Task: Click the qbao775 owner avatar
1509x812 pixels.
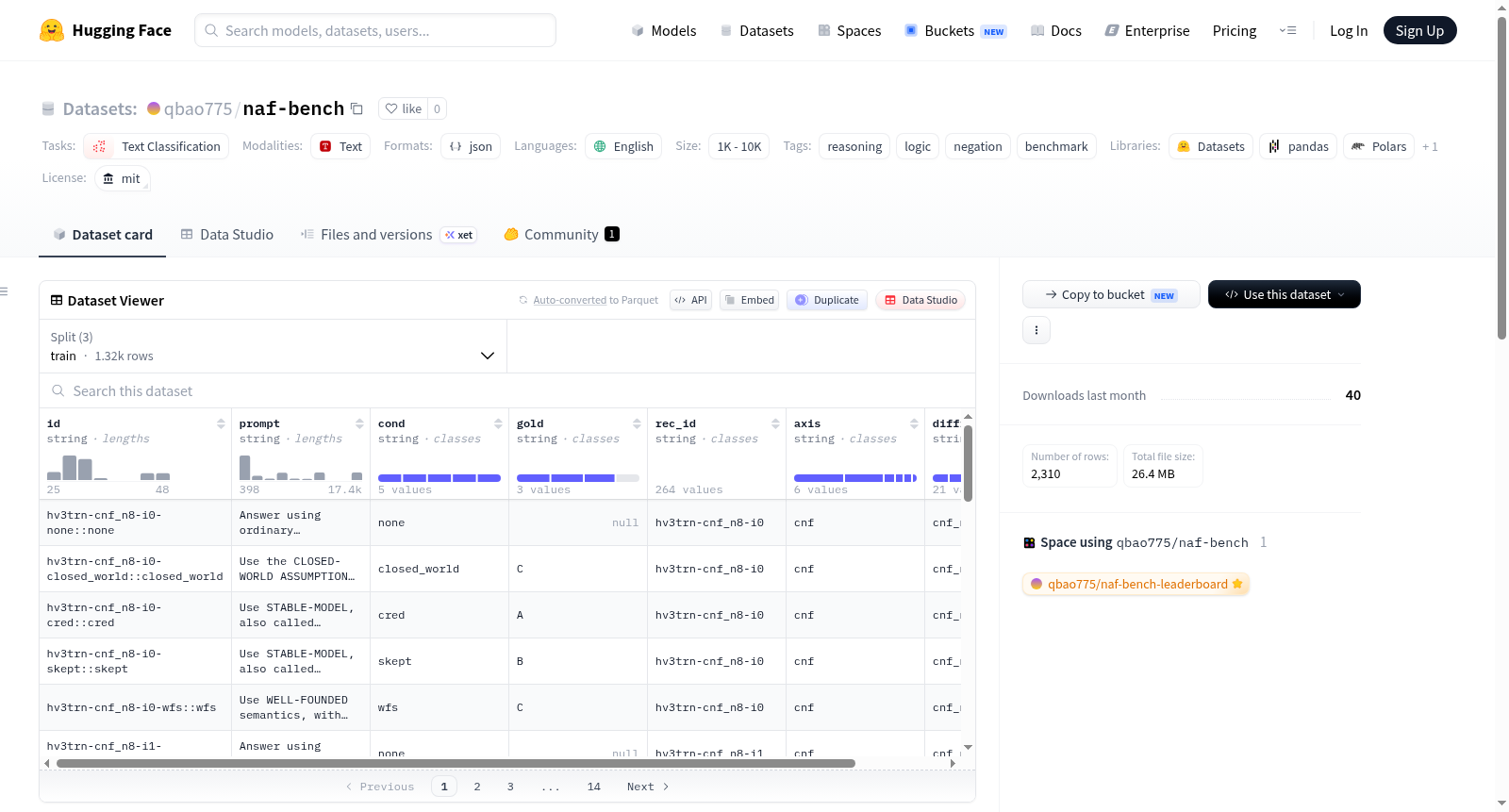Action: pyautogui.click(x=154, y=108)
